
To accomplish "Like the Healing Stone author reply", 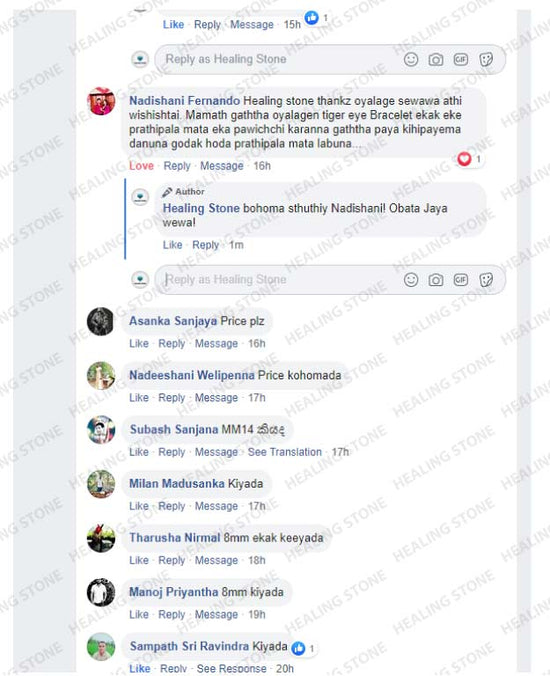I will click(x=172, y=245).
